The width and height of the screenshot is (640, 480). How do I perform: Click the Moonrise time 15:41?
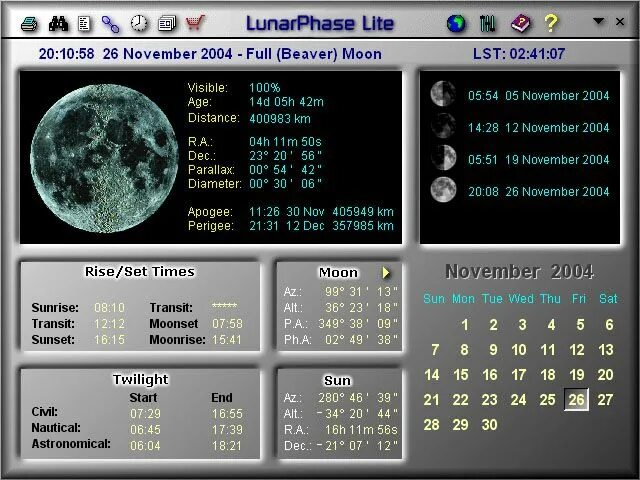227,340
